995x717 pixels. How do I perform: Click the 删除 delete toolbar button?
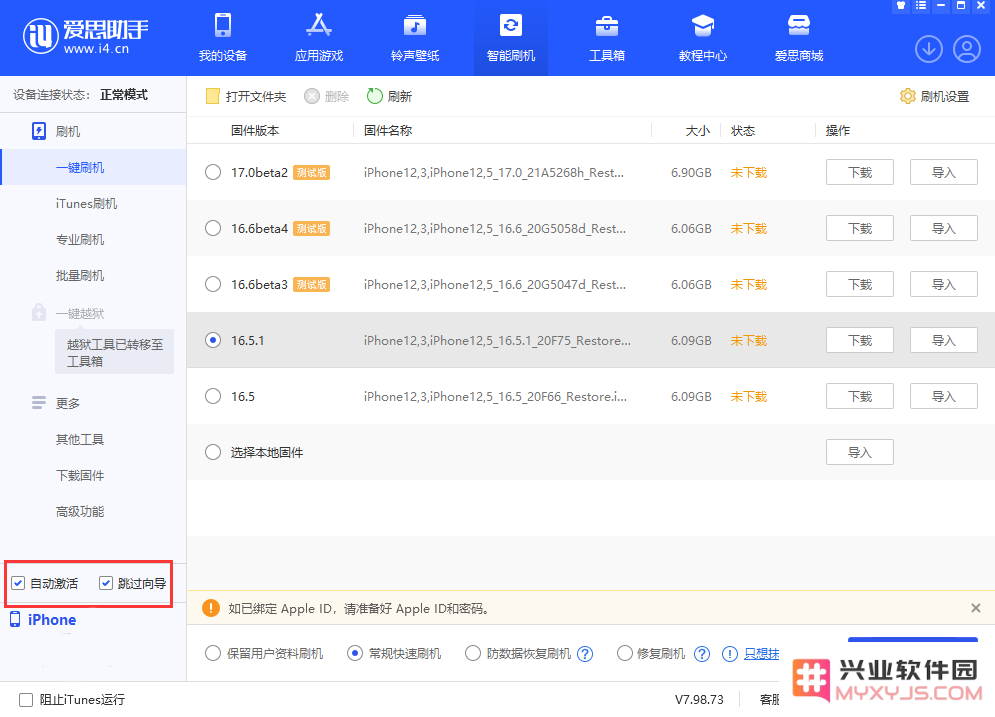coord(327,96)
